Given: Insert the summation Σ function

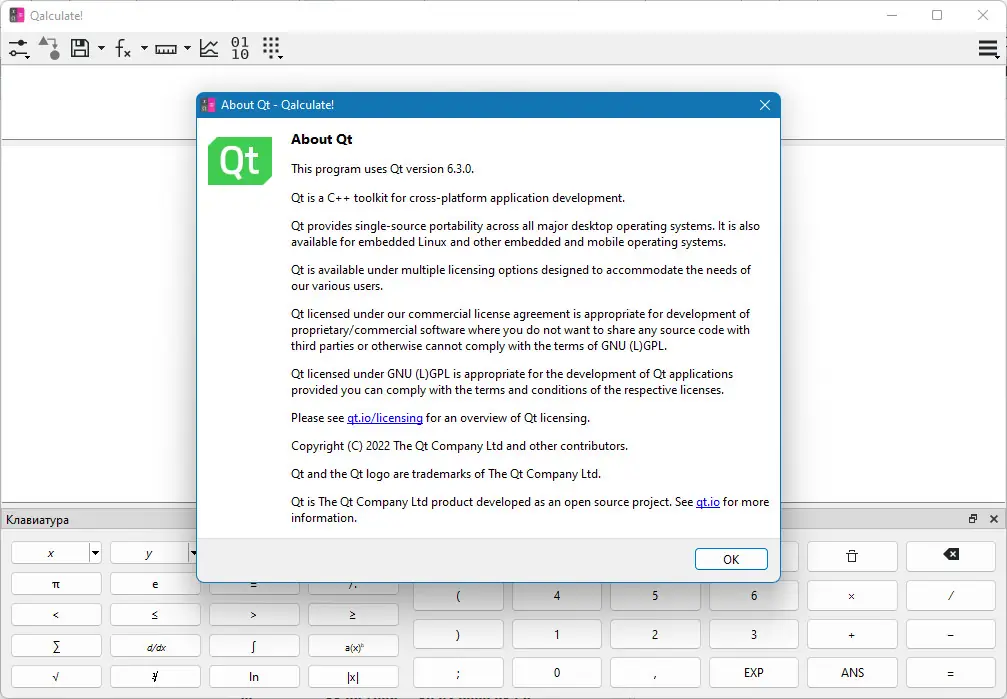Looking at the screenshot, I should point(56,646).
